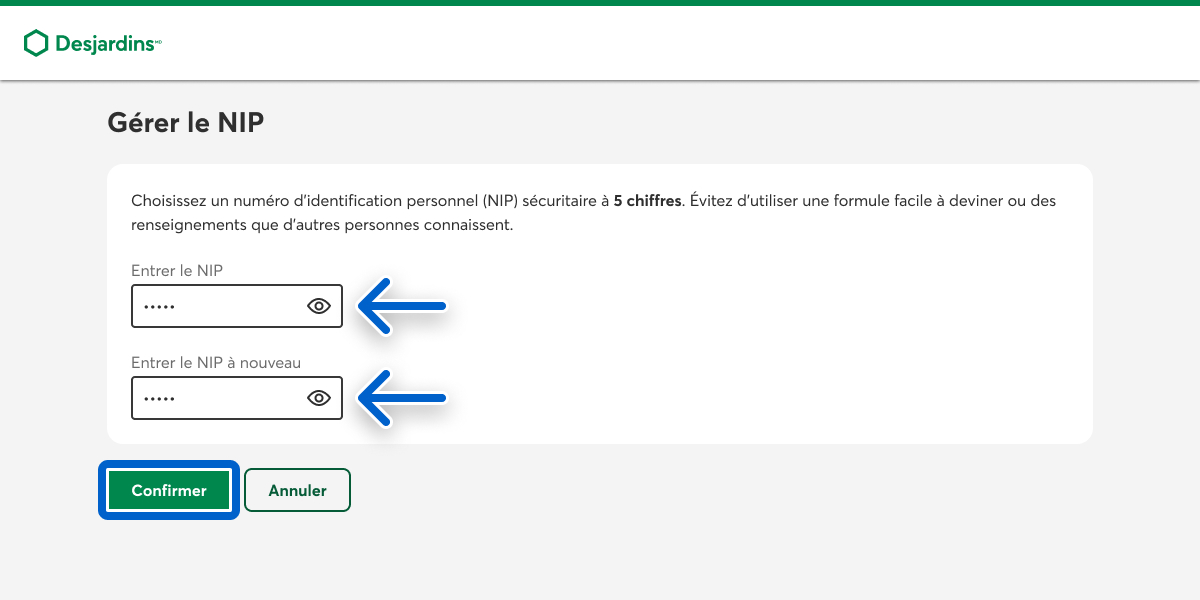Show PIN in 'Entrer le NIP à nouveau' field

(x=319, y=398)
